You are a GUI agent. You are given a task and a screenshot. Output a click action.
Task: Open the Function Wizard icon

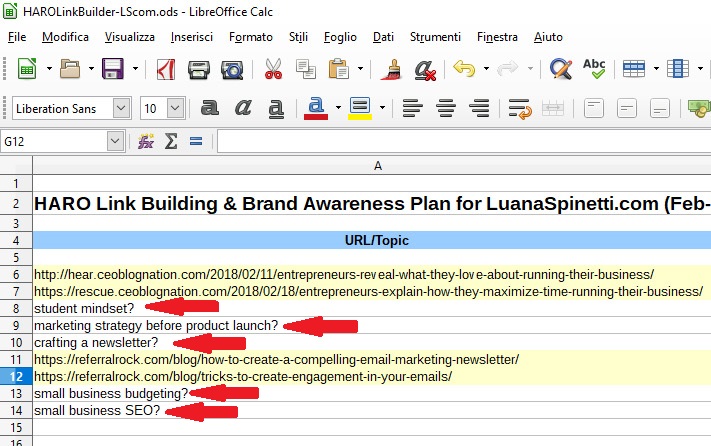click(x=146, y=142)
